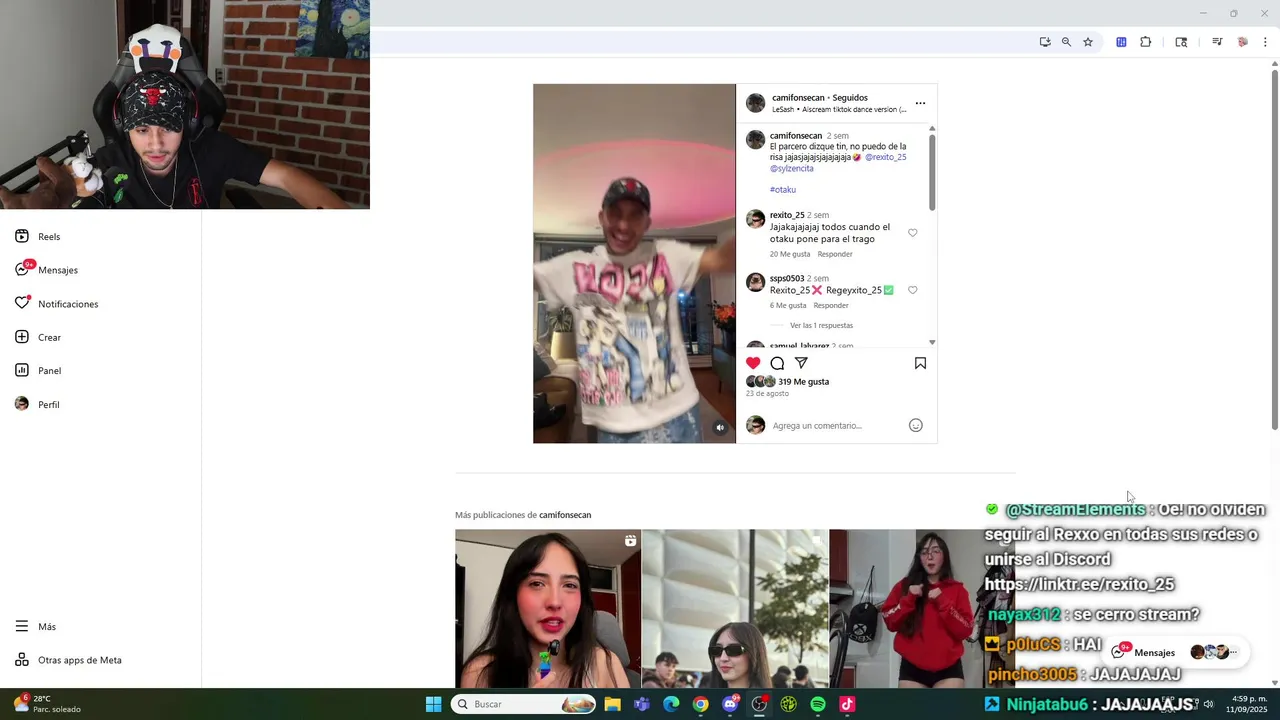
Task: Open the clock showing 4:59 p. m.
Action: [1249, 704]
